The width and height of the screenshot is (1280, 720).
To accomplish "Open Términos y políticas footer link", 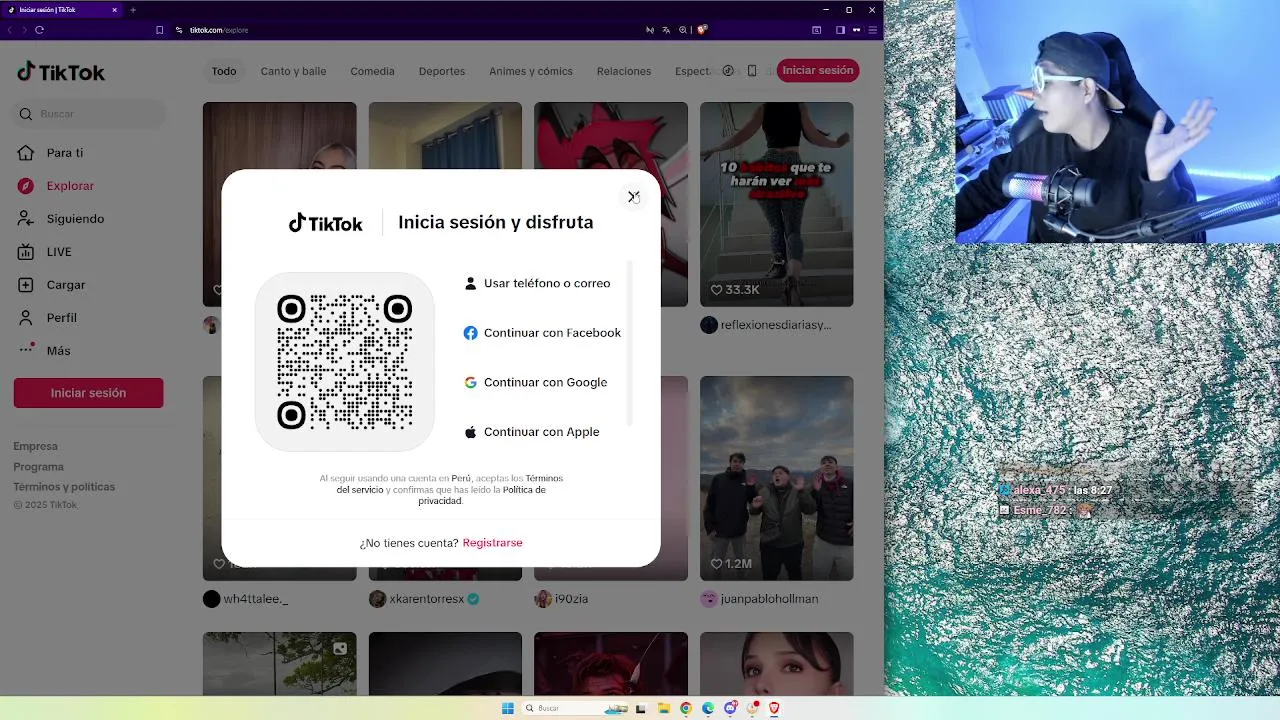I will tap(64, 487).
